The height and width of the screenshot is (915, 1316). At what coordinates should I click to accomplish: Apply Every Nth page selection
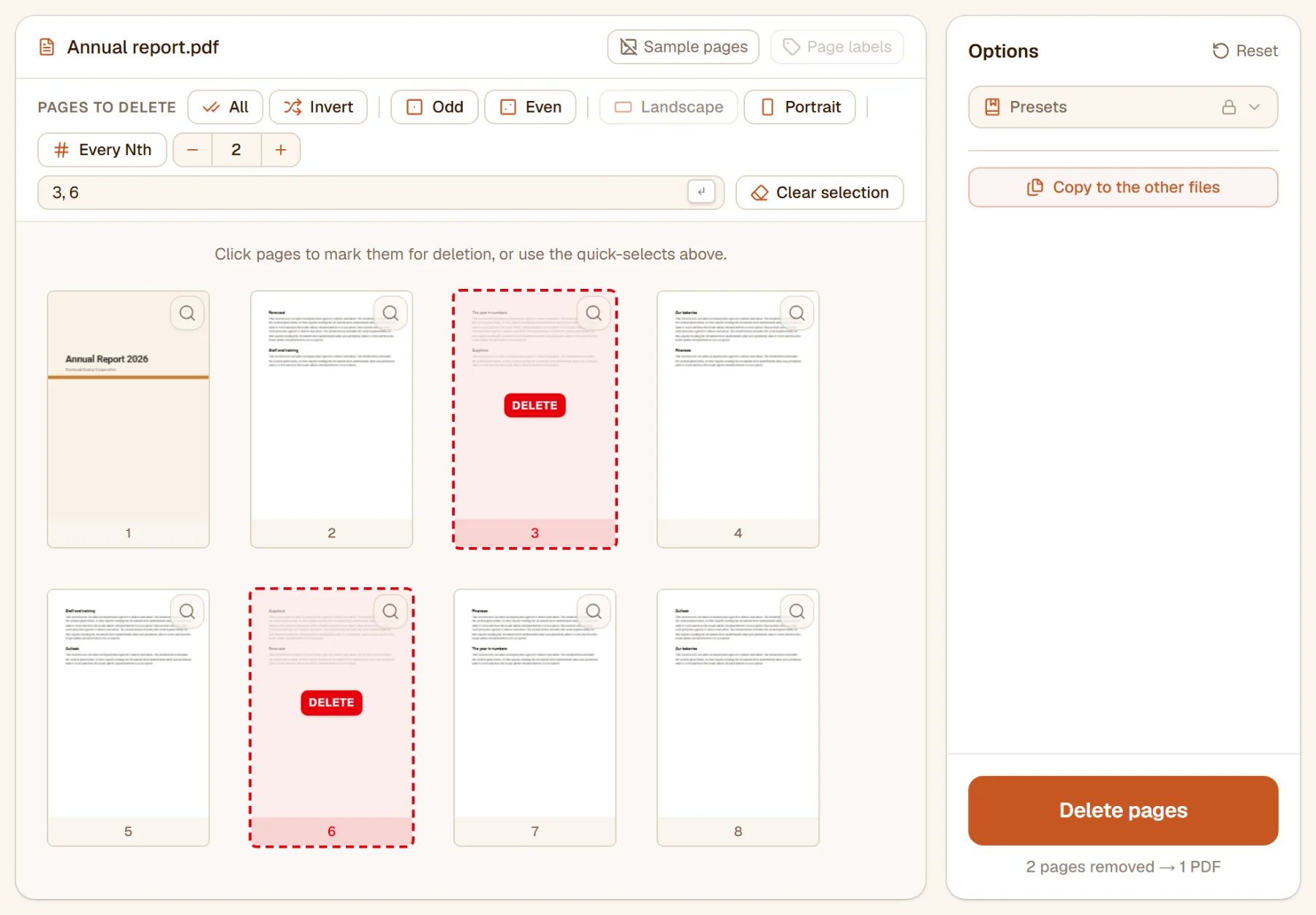point(102,150)
